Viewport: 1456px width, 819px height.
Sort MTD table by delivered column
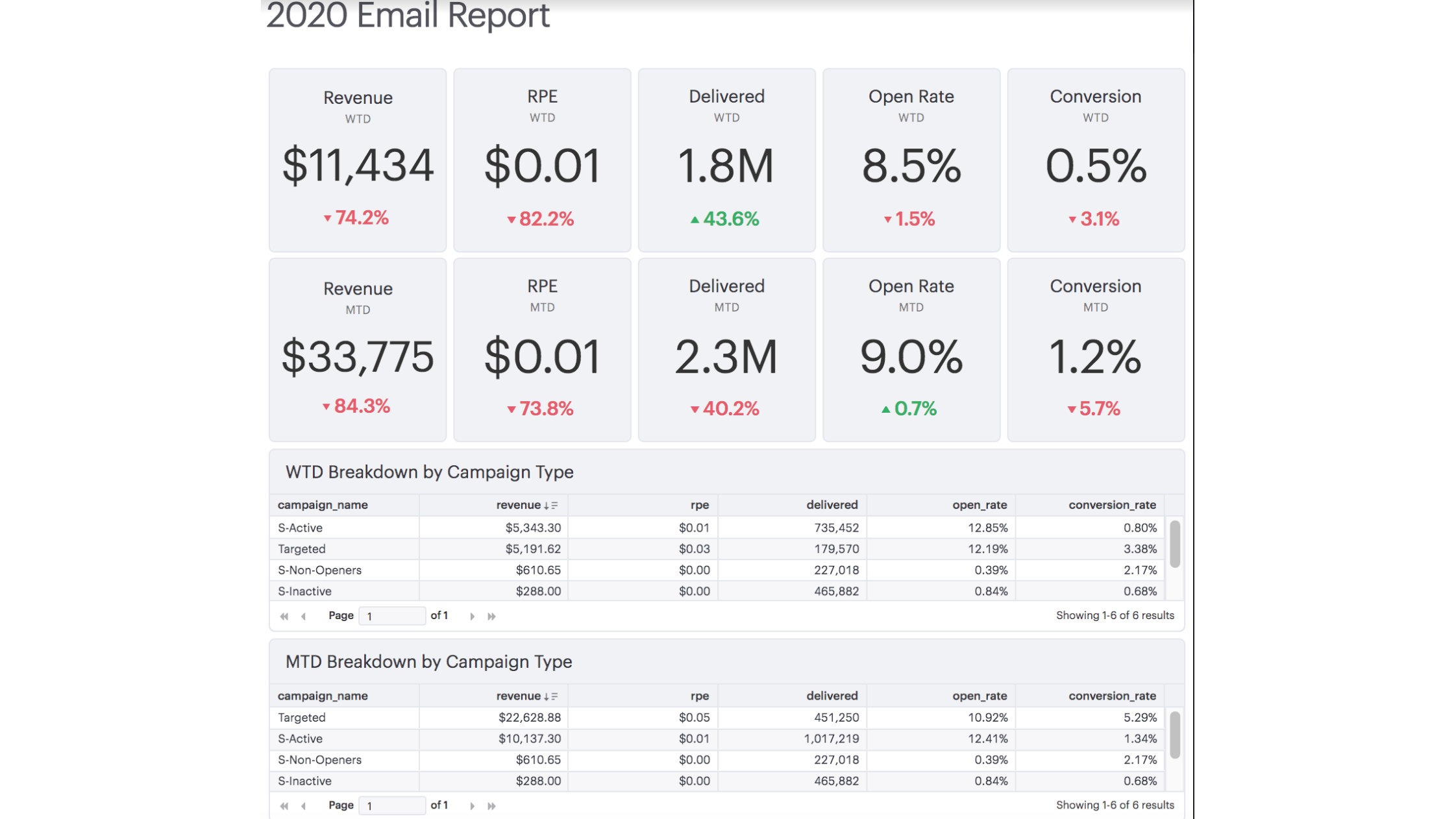coord(832,695)
